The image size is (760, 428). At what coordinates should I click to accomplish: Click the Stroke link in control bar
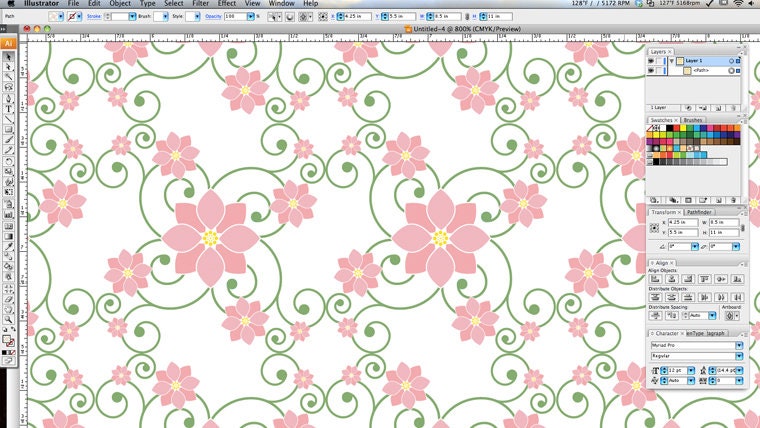point(94,16)
